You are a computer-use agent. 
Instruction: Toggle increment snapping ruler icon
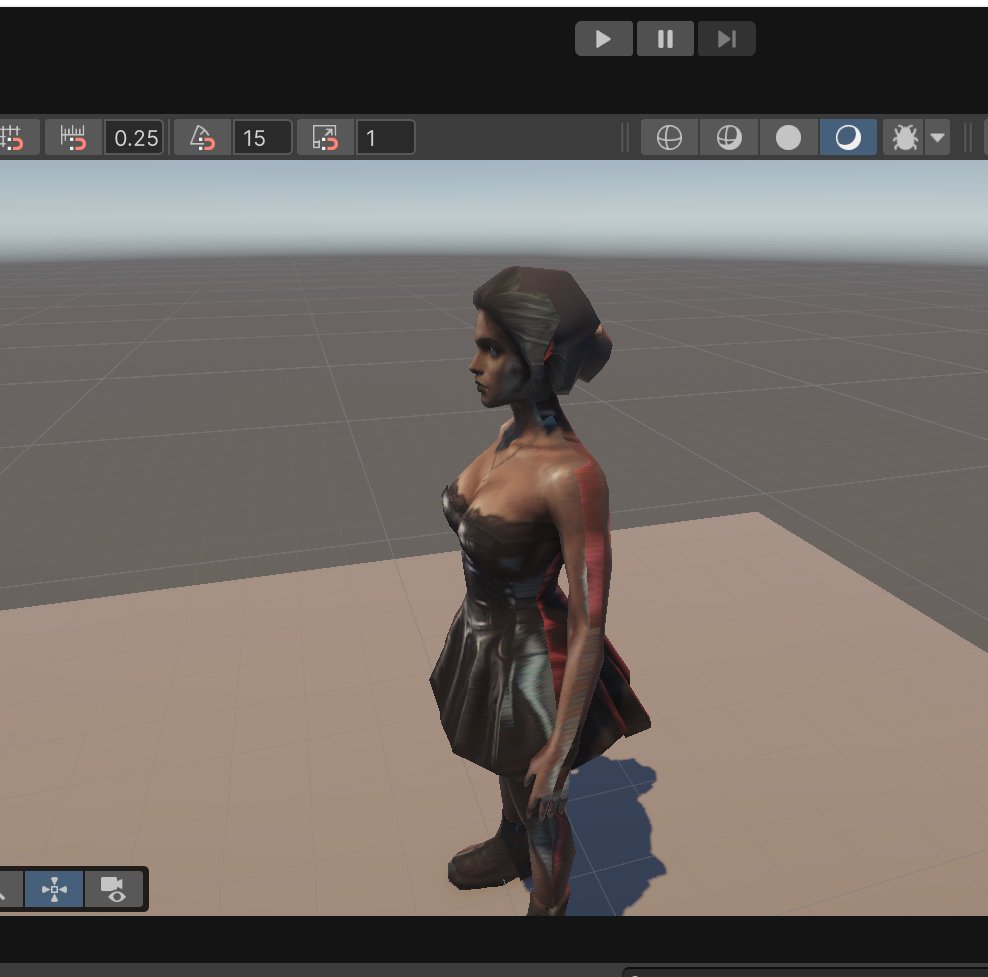click(x=74, y=137)
